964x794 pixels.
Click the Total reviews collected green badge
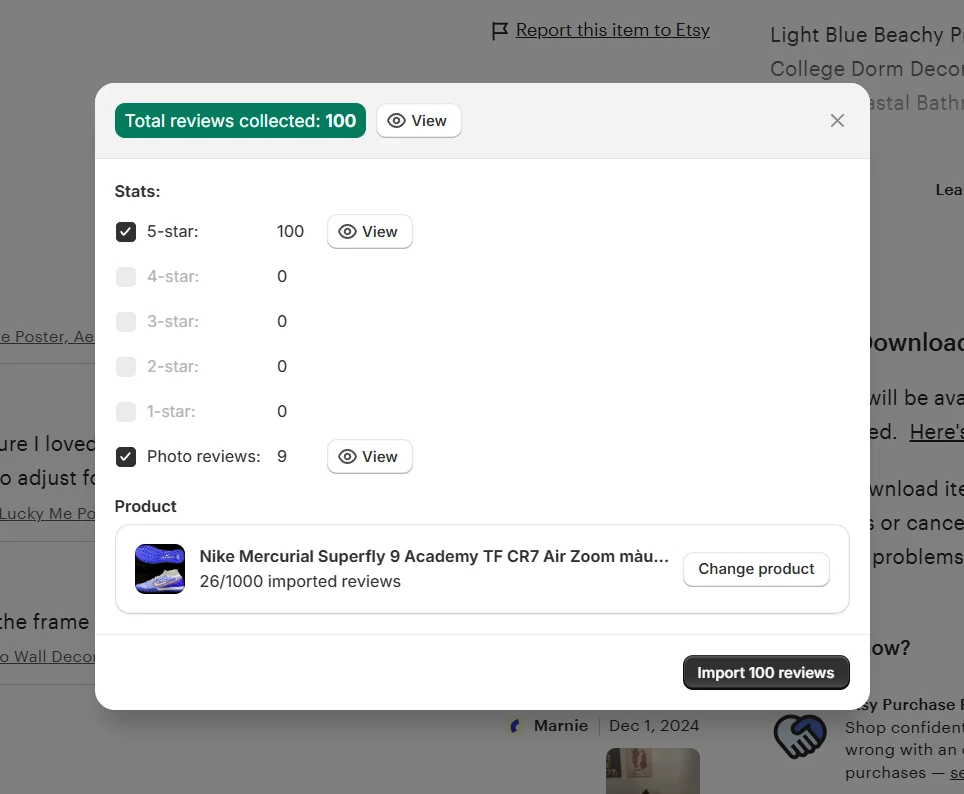[240, 121]
